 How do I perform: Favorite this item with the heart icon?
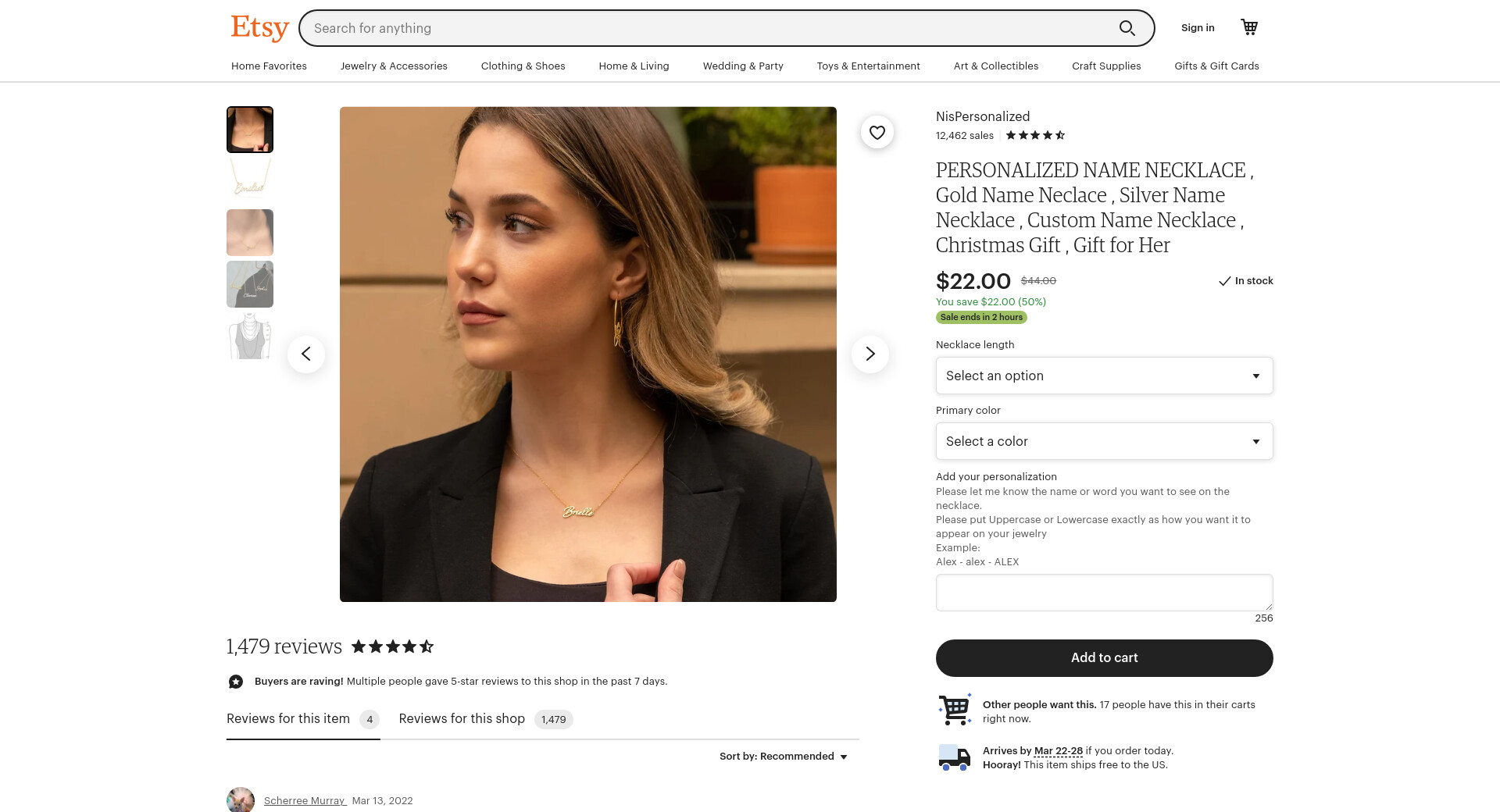click(877, 133)
